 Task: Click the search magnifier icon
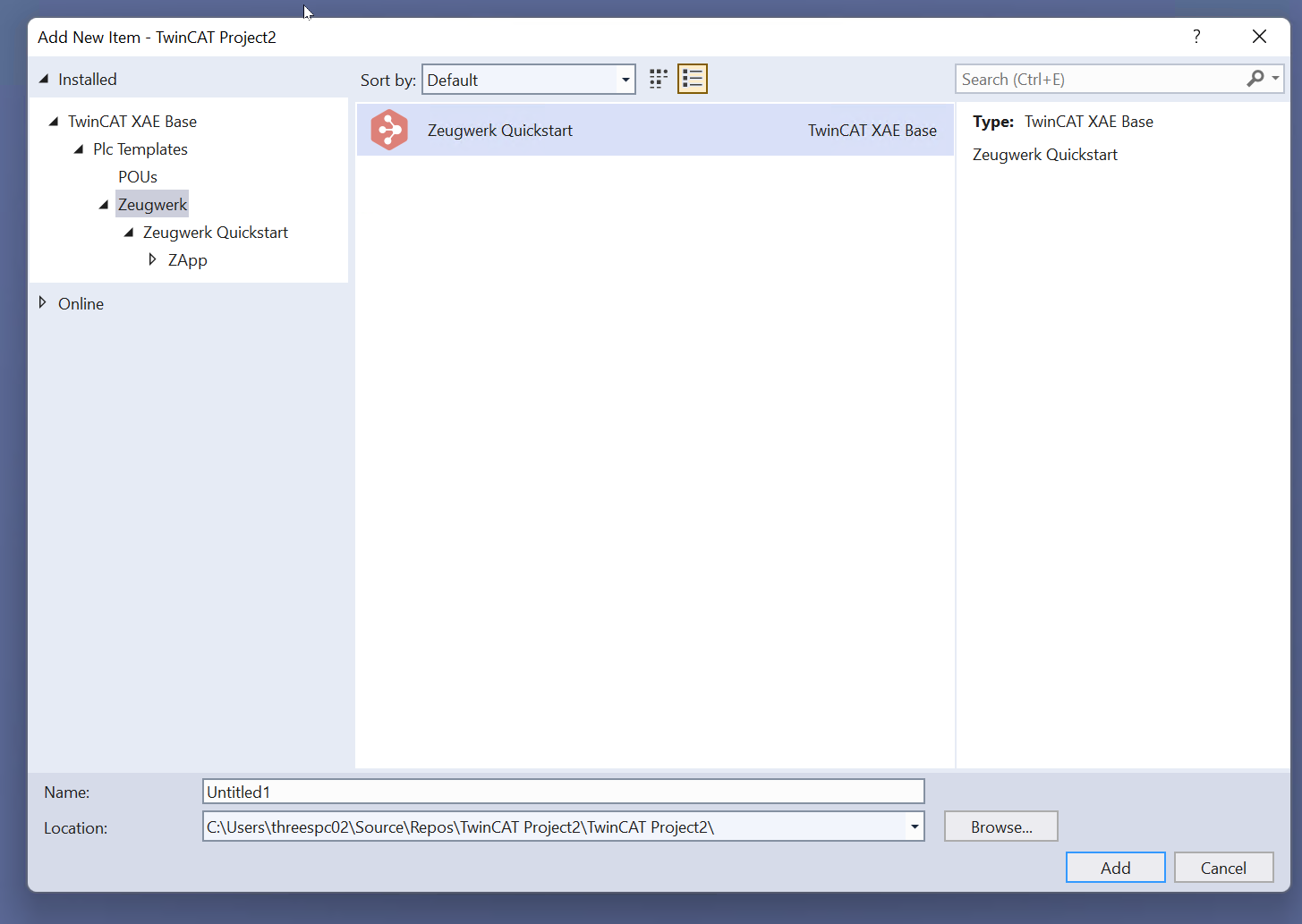(1255, 79)
